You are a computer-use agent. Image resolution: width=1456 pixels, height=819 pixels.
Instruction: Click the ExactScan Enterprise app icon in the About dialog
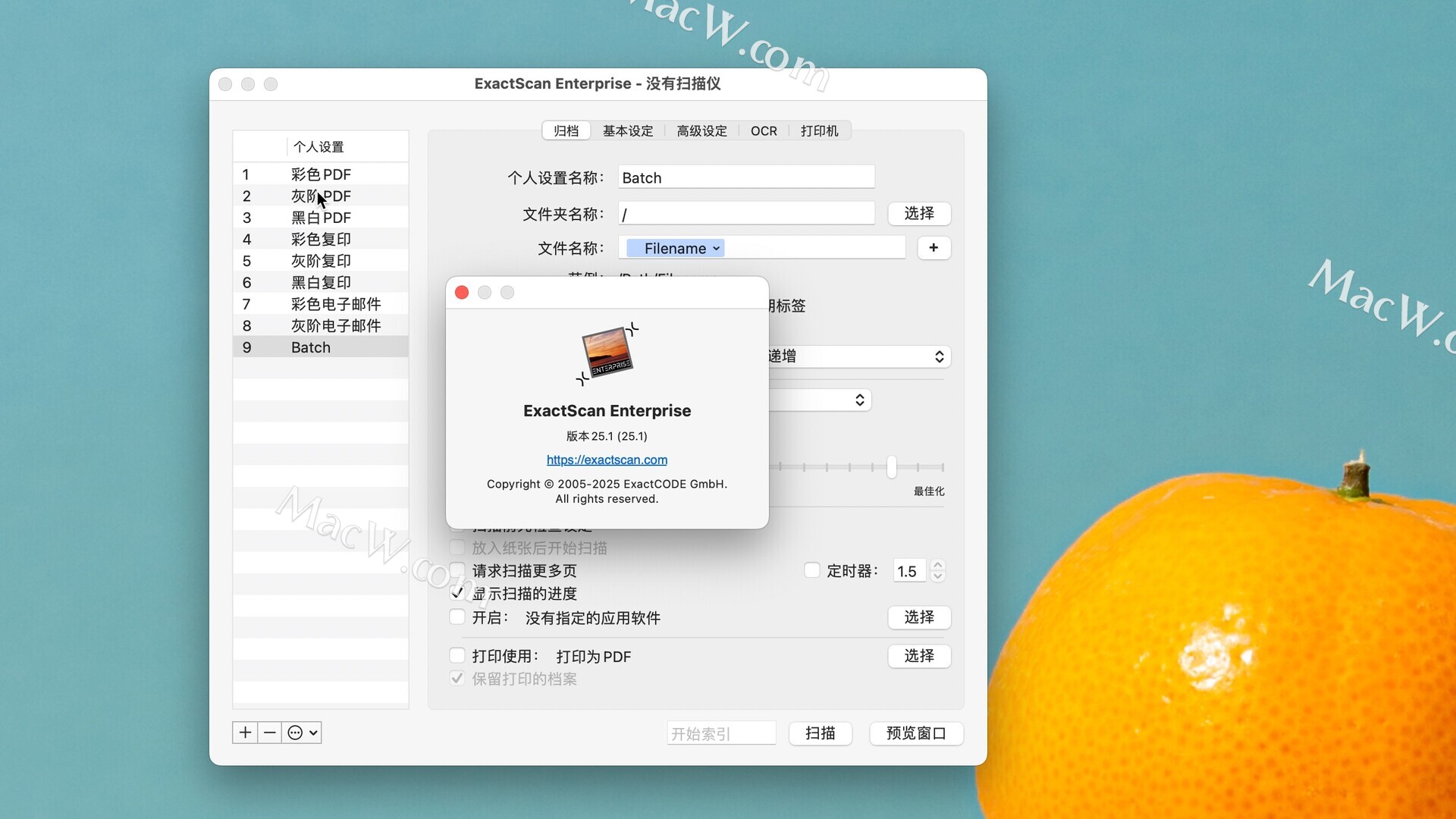pyautogui.click(x=607, y=353)
